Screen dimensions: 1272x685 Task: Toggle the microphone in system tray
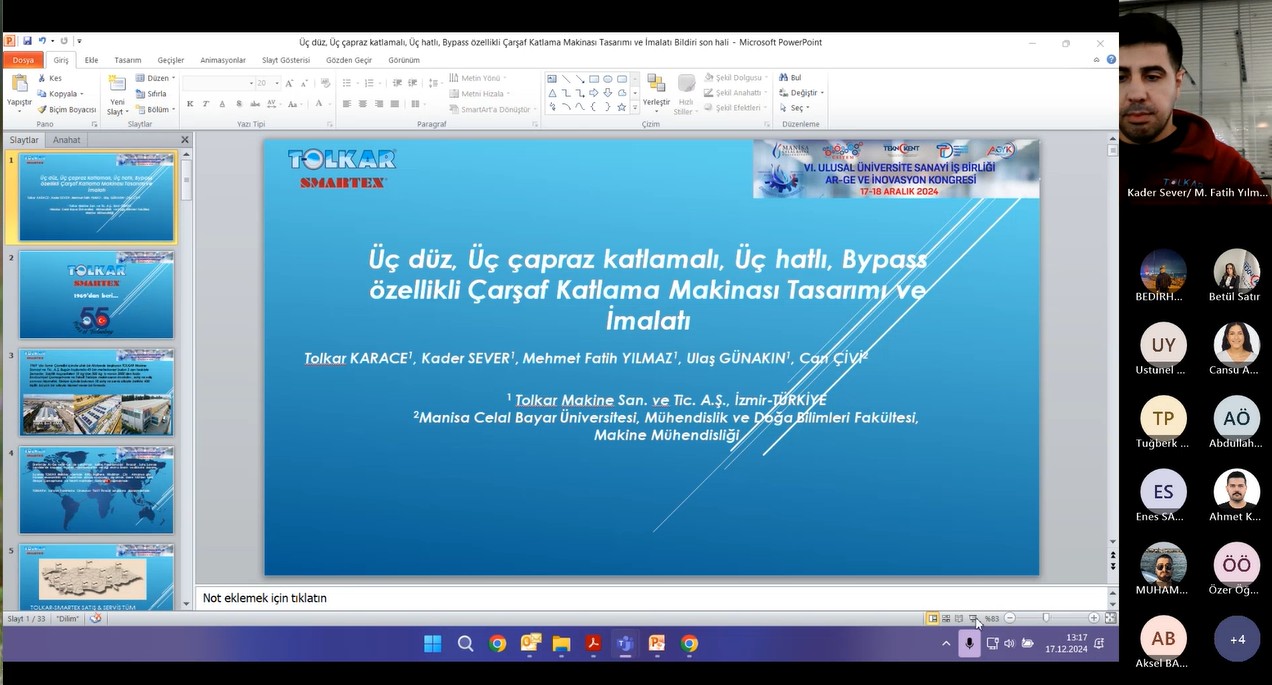point(968,644)
